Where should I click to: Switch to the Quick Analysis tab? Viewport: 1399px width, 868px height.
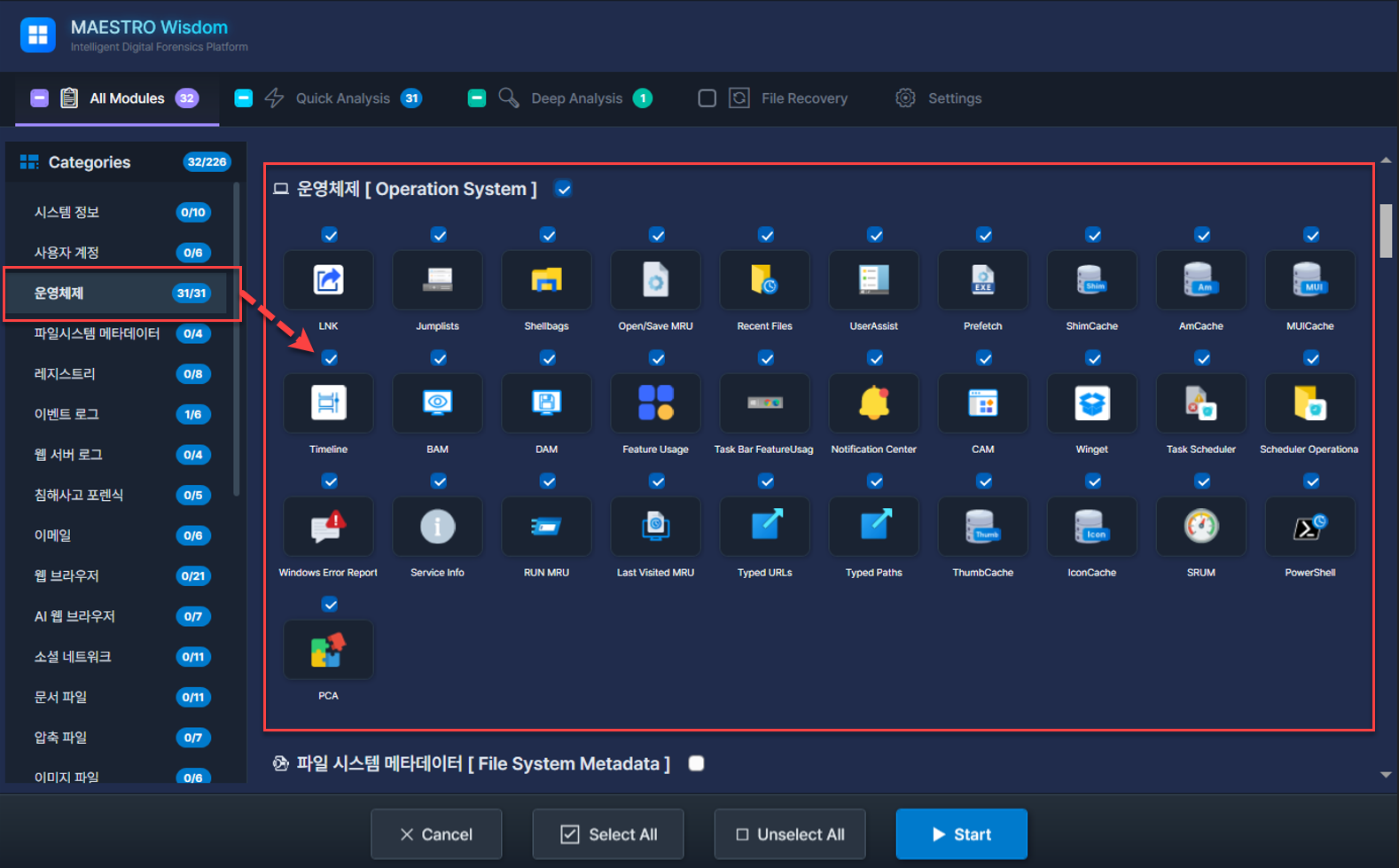point(342,98)
